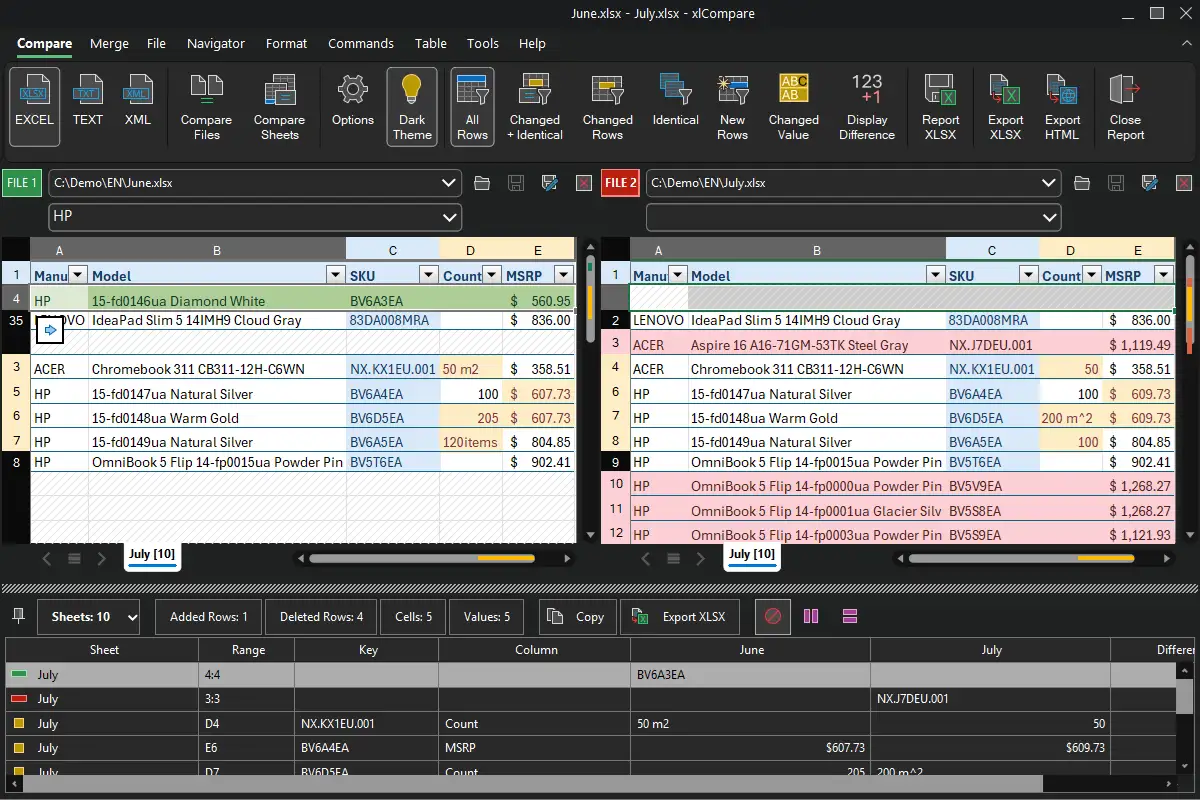
Task: Select the Report XLSX icon
Action: 939,107
